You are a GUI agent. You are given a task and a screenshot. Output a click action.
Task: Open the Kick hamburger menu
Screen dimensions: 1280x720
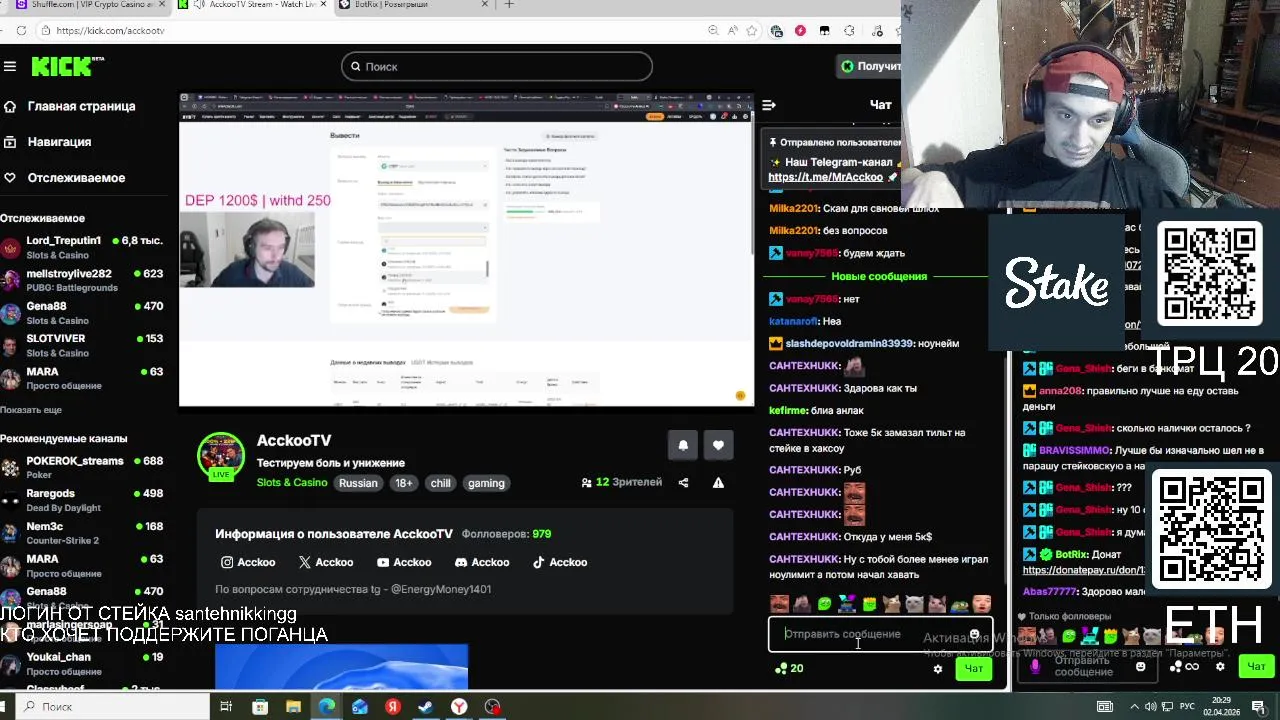tap(10, 66)
